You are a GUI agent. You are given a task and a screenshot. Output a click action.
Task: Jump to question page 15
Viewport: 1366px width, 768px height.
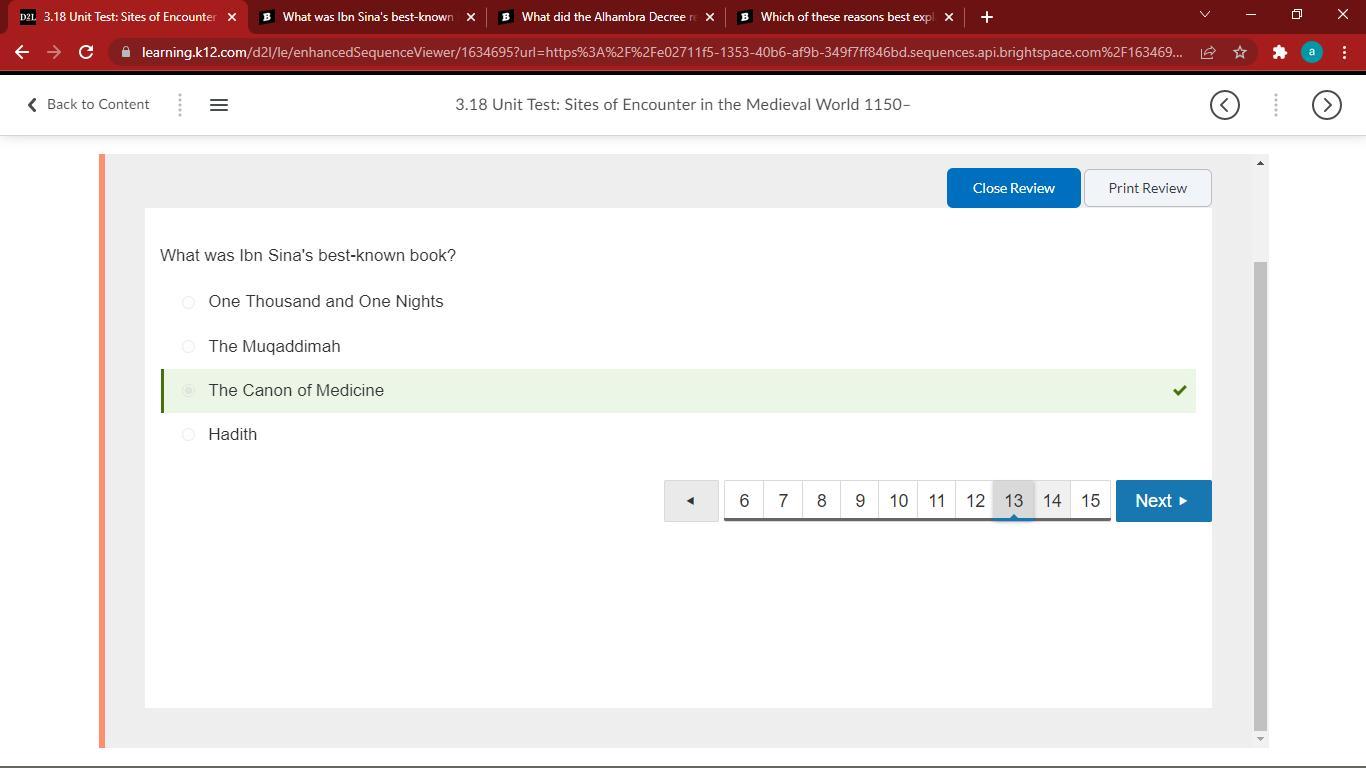(x=1090, y=501)
